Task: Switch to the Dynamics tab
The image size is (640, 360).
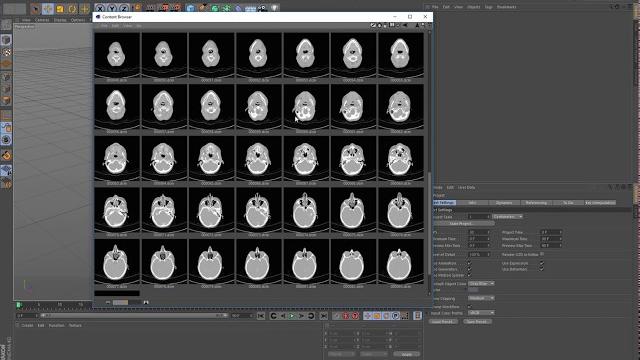Action: pos(504,203)
